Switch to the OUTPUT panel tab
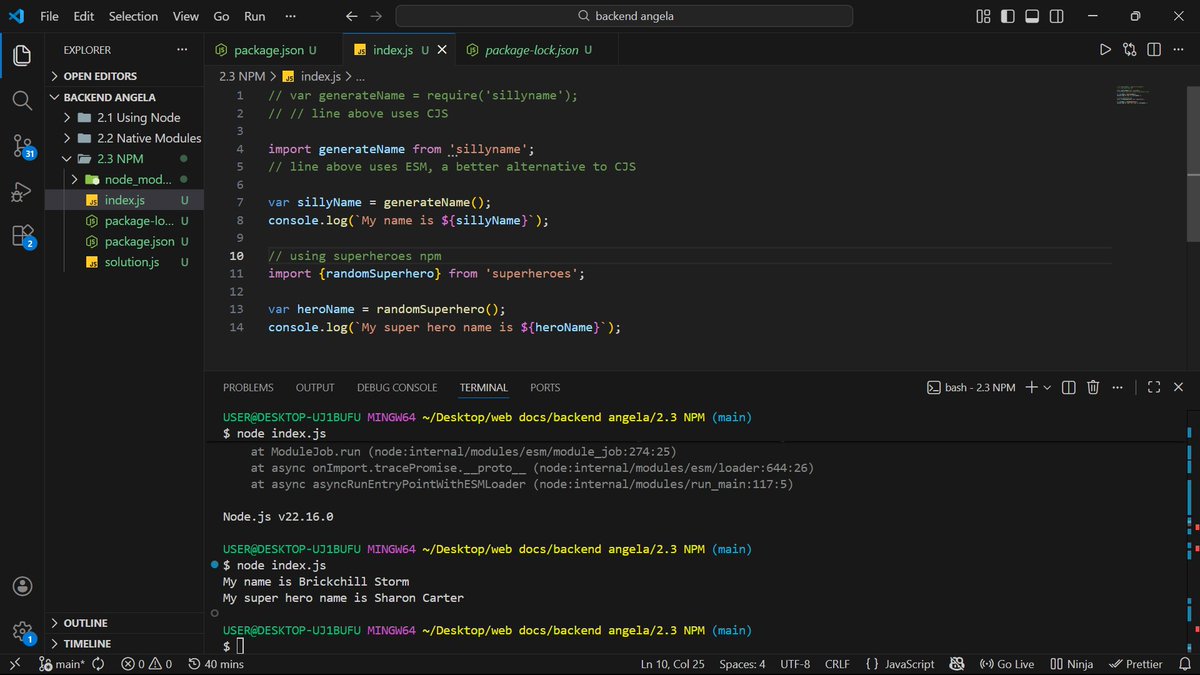This screenshot has height=675, width=1200. 315,387
